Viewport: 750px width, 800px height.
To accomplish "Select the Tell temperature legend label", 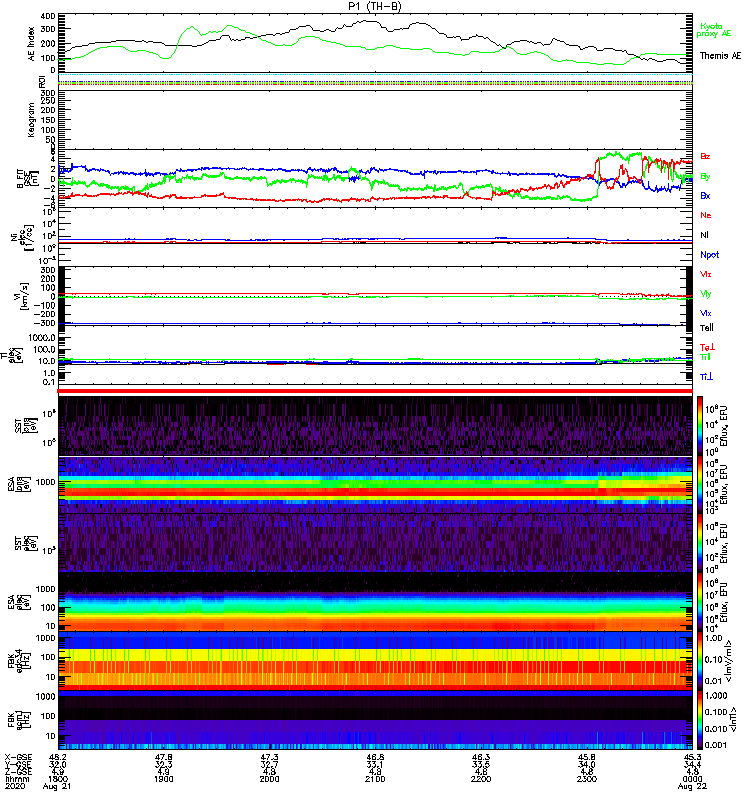I will (706, 327).
